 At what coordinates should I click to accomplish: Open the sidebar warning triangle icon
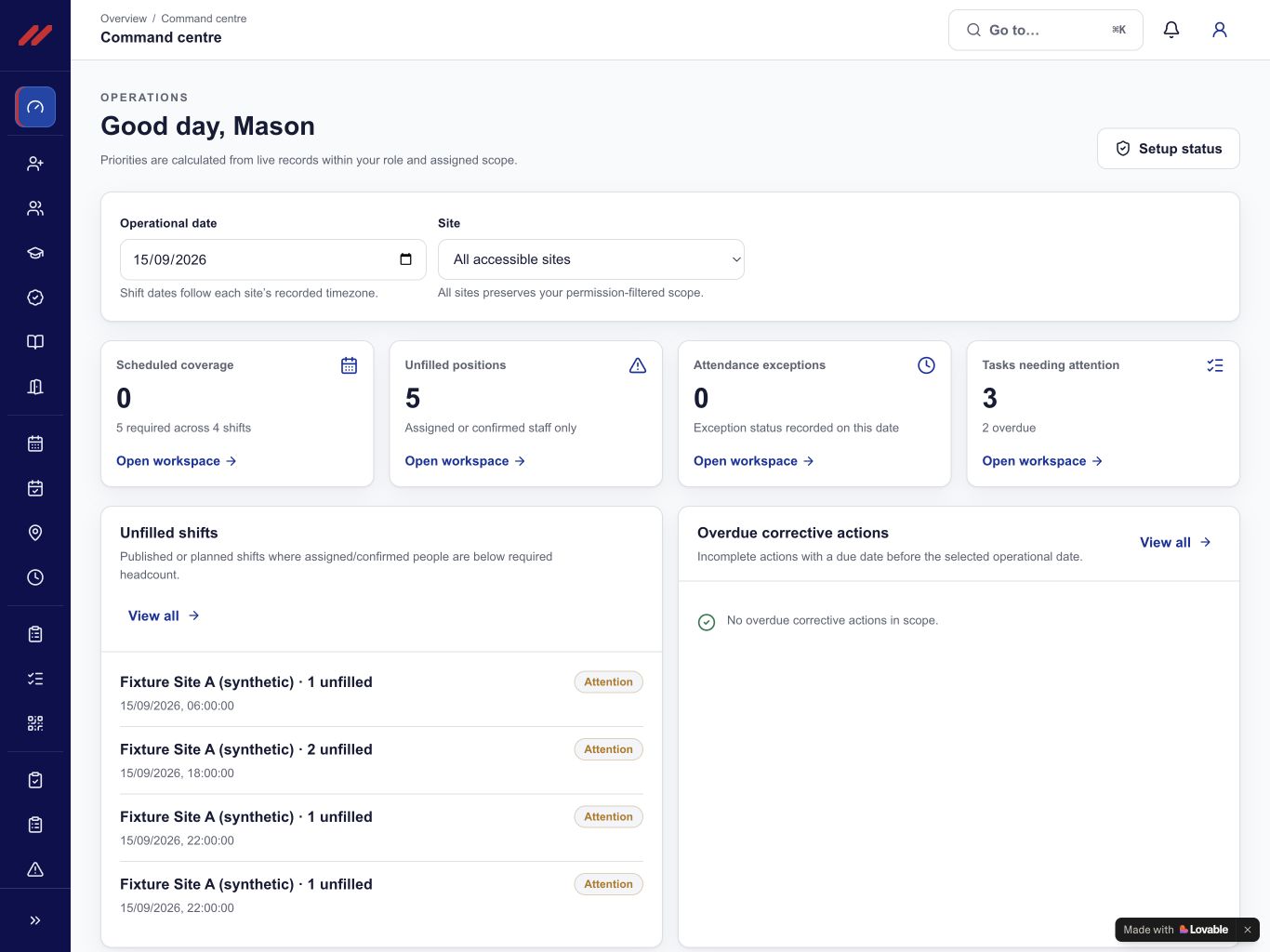click(35, 869)
